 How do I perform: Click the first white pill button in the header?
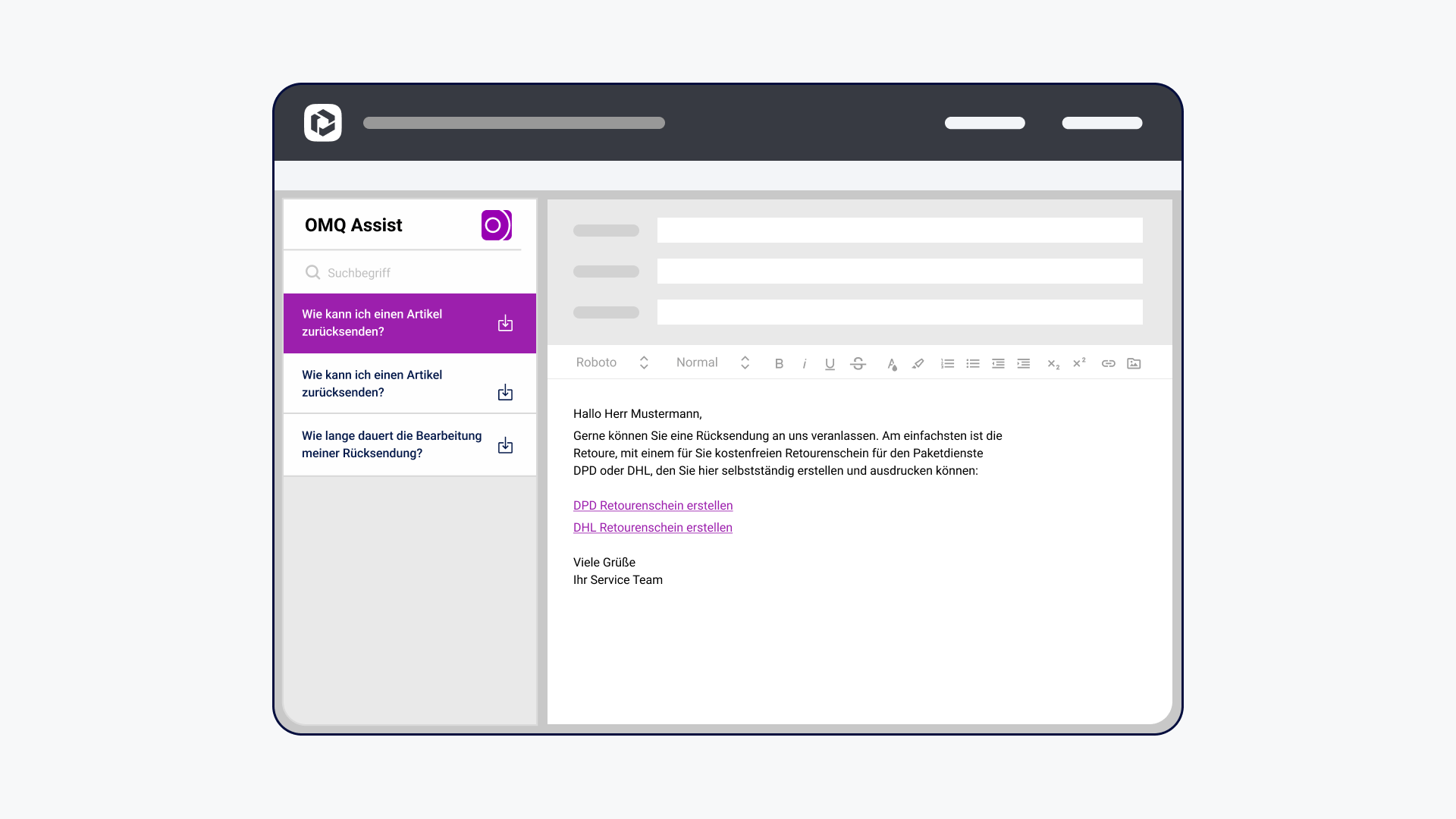click(985, 123)
